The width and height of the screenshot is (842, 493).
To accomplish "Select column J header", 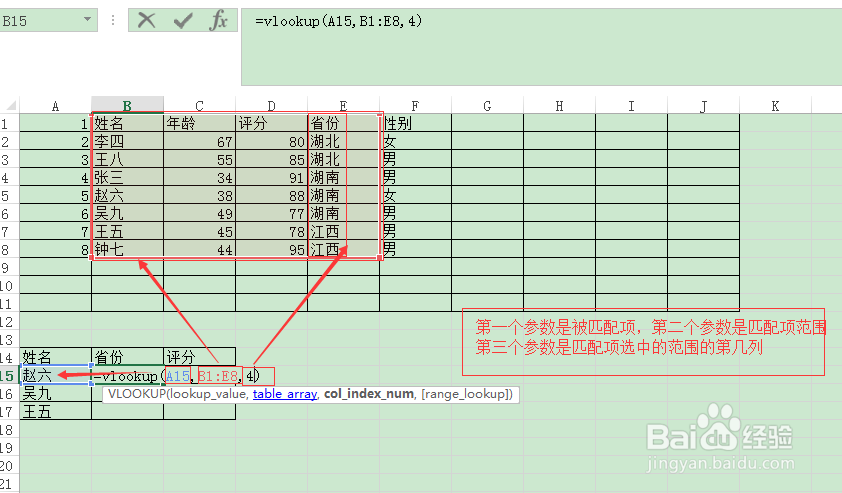I will 703,105.
